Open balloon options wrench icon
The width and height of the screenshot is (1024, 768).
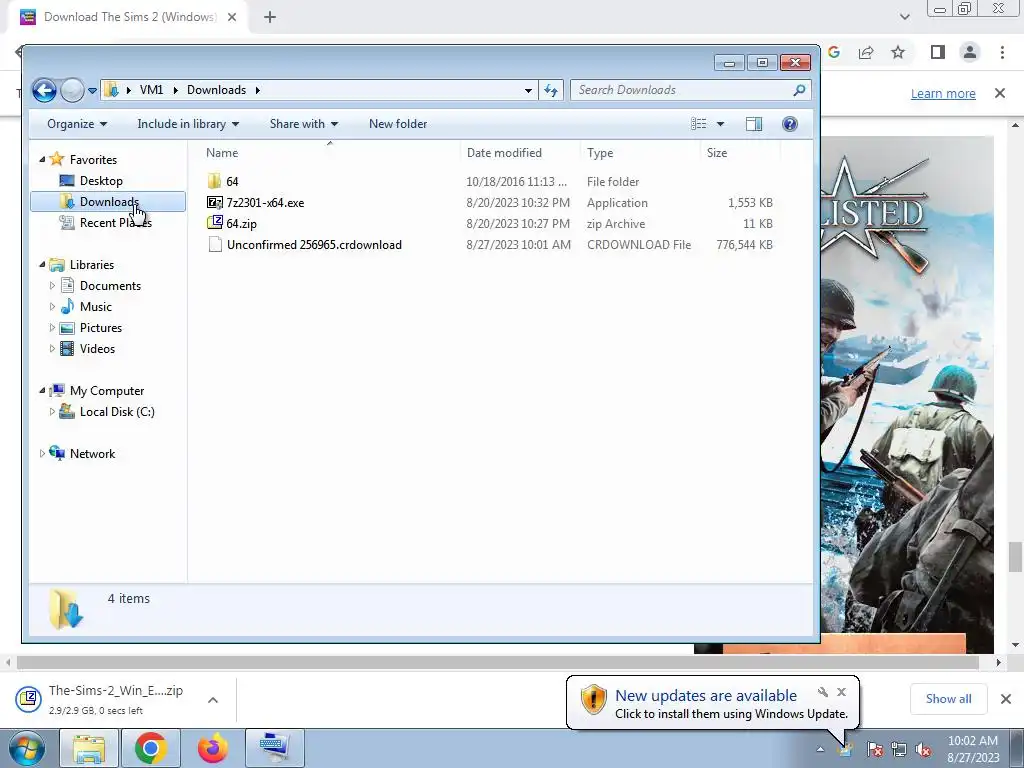823,692
